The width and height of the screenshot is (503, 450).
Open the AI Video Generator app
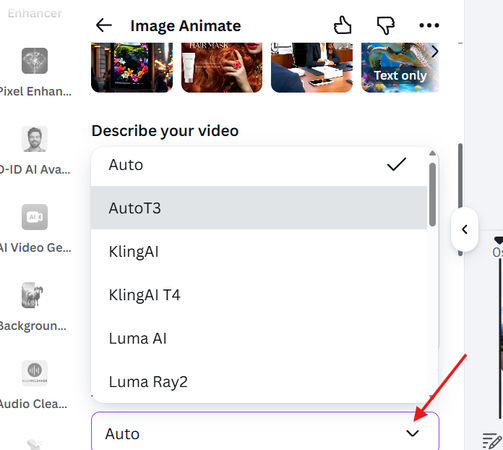click(35, 228)
